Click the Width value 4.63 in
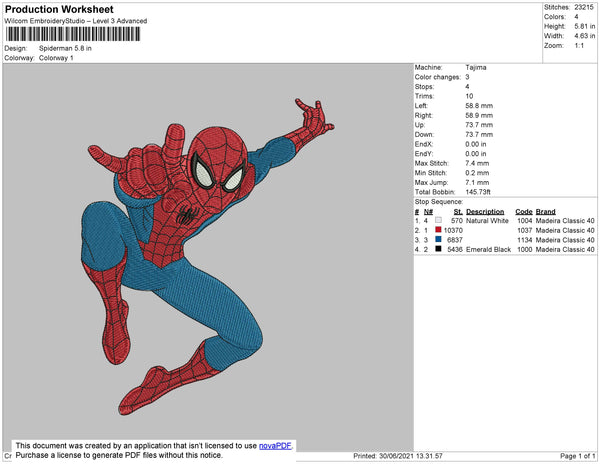The height and width of the screenshot is (464, 600). pos(585,36)
